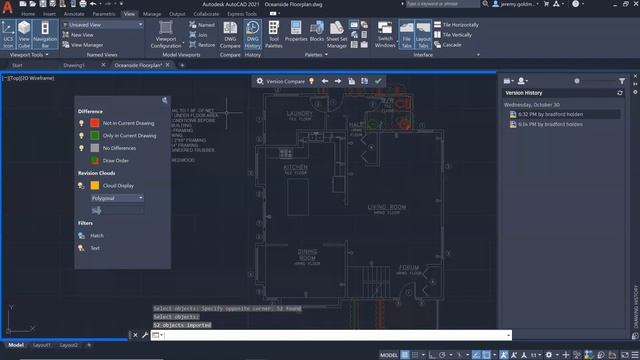
Task: Expand the Palettes panel
Action: (x=316, y=55)
